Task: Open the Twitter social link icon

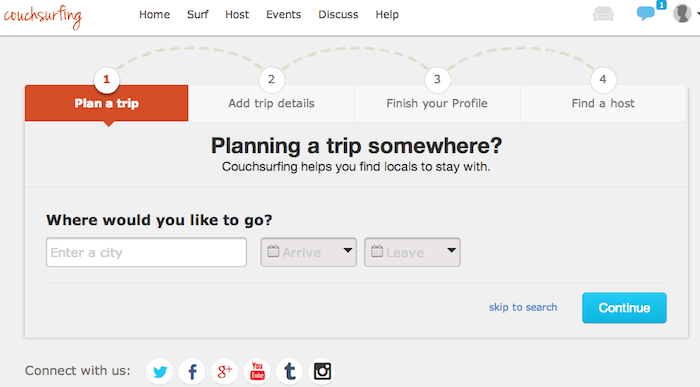Action: click(159, 371)
